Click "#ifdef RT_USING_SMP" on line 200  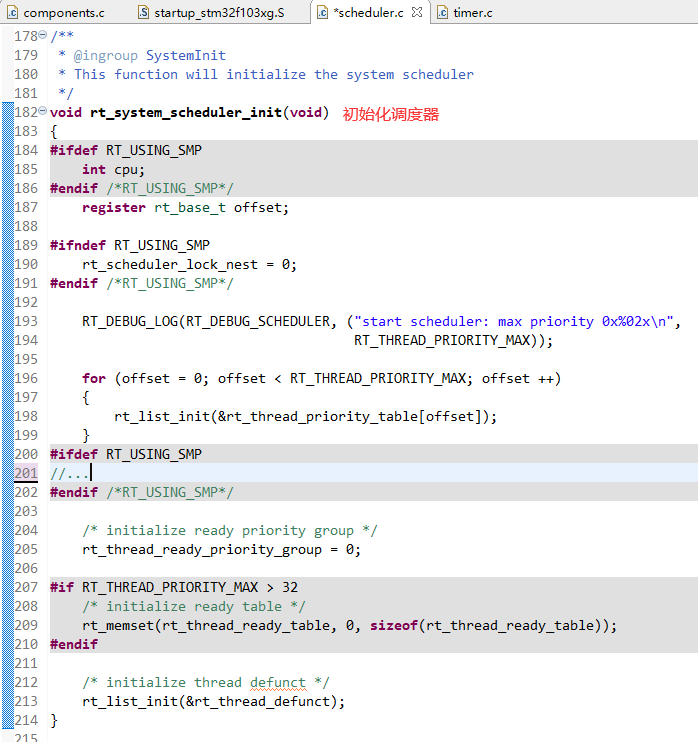pyautogui.click(x=126, y=454)
